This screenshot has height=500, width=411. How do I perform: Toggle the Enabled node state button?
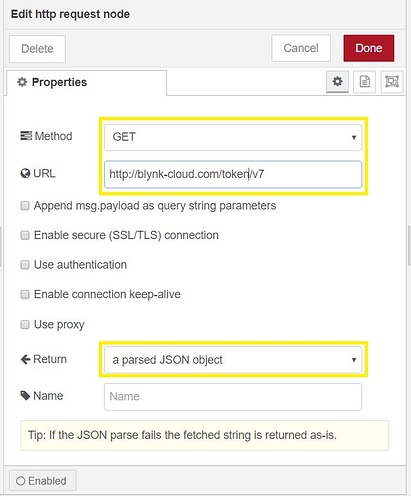(43, 481)
